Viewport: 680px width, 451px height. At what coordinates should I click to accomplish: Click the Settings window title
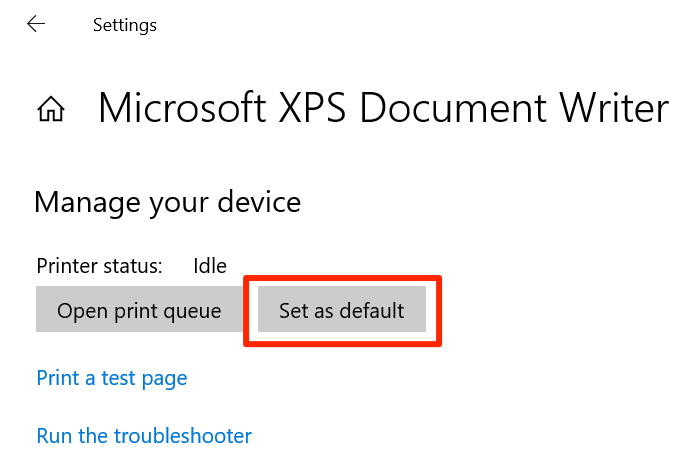(x=125, y=25)
